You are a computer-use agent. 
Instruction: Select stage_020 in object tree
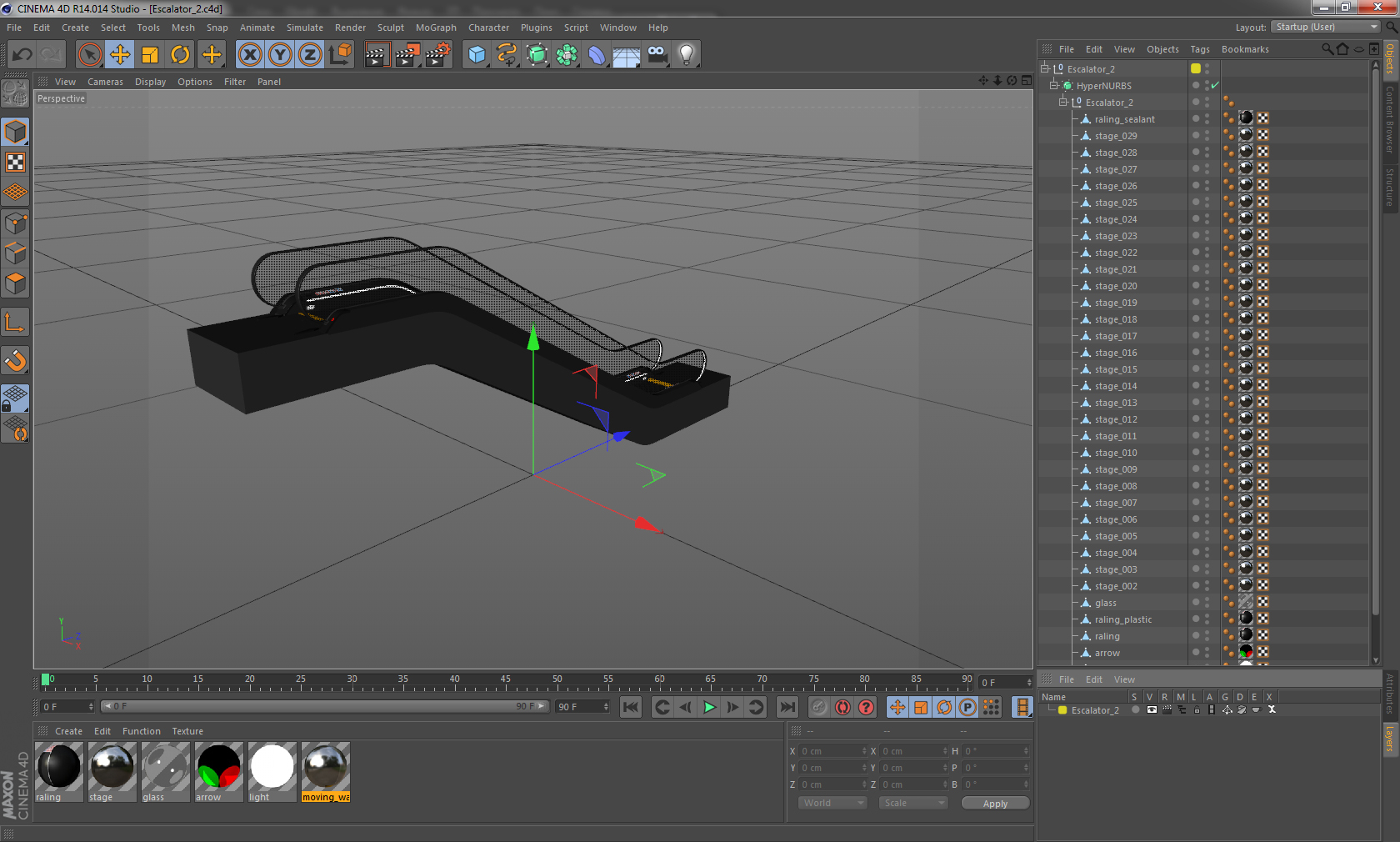(1115, 286)
